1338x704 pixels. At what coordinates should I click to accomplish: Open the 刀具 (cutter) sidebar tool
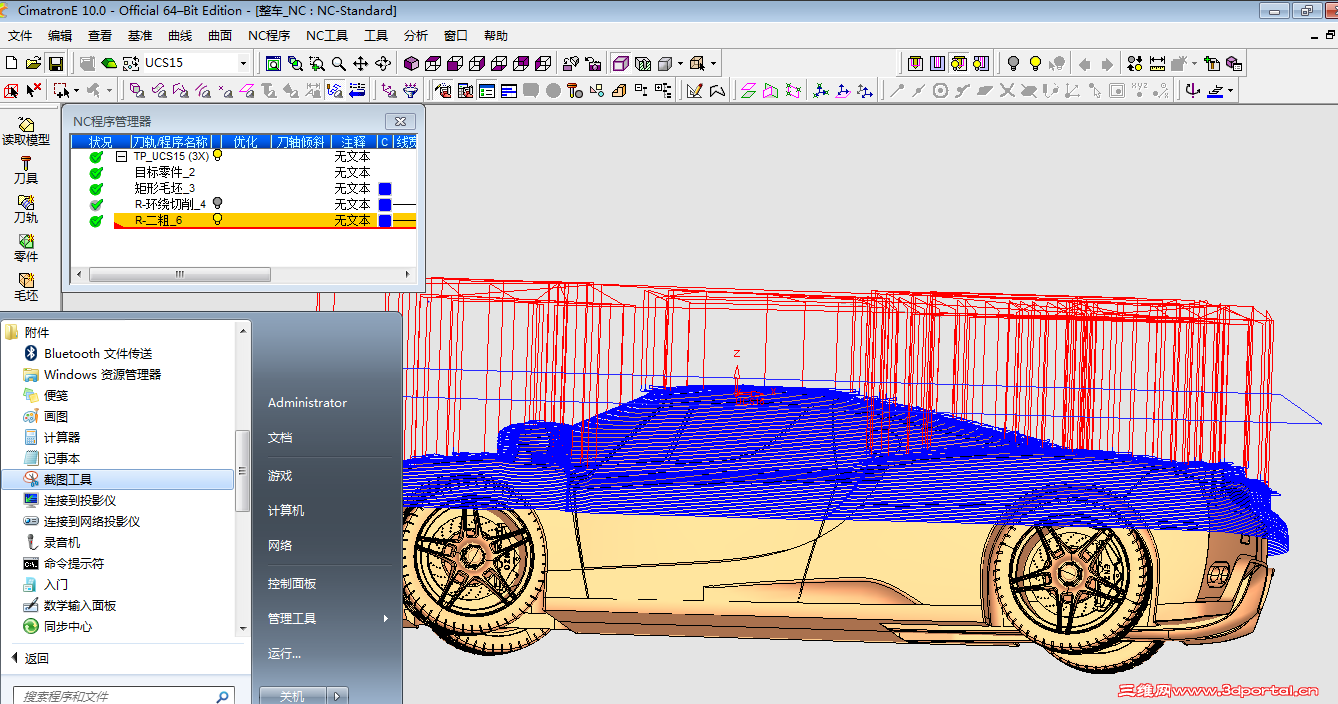tap(26, 169)
